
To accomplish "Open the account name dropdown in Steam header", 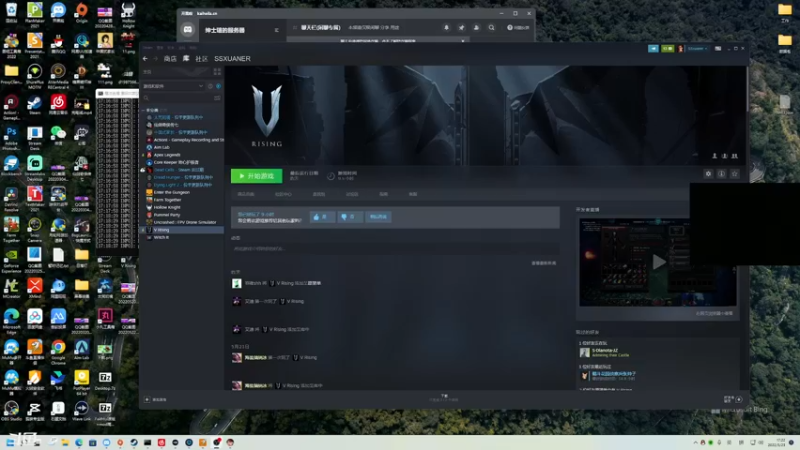I will coord(697,48).
